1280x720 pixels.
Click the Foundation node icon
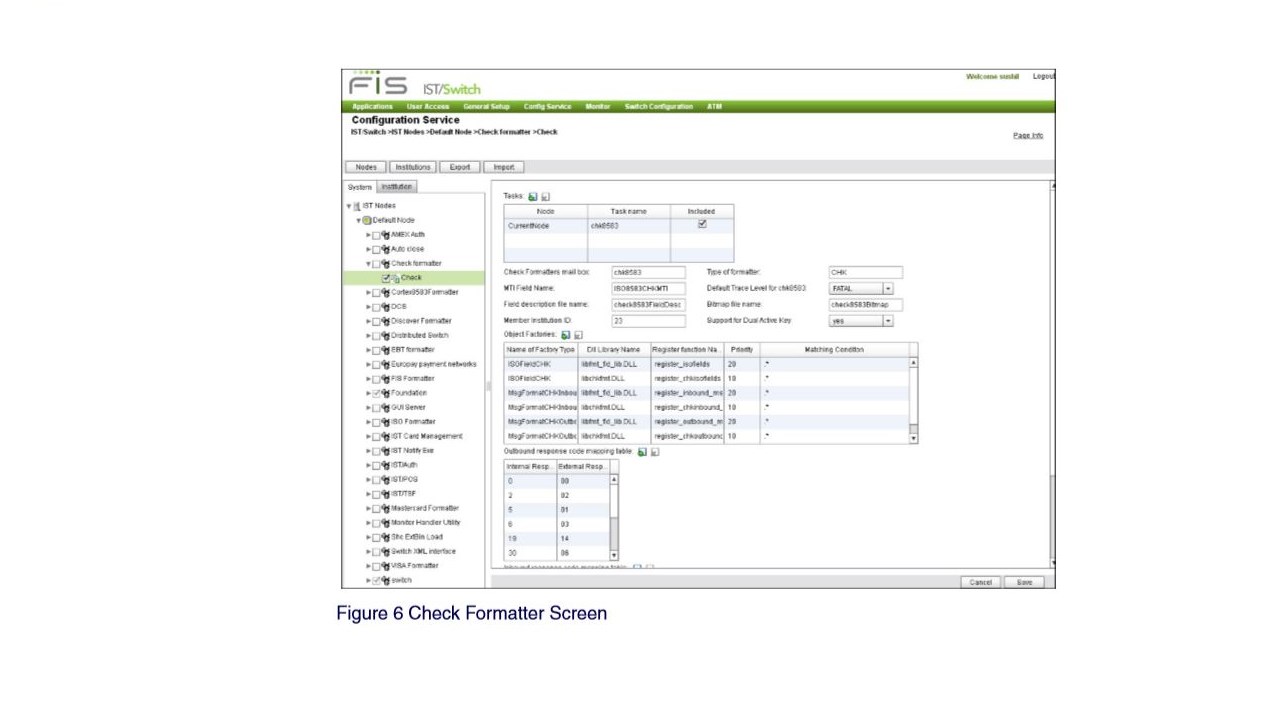click(x=386, y=393)
